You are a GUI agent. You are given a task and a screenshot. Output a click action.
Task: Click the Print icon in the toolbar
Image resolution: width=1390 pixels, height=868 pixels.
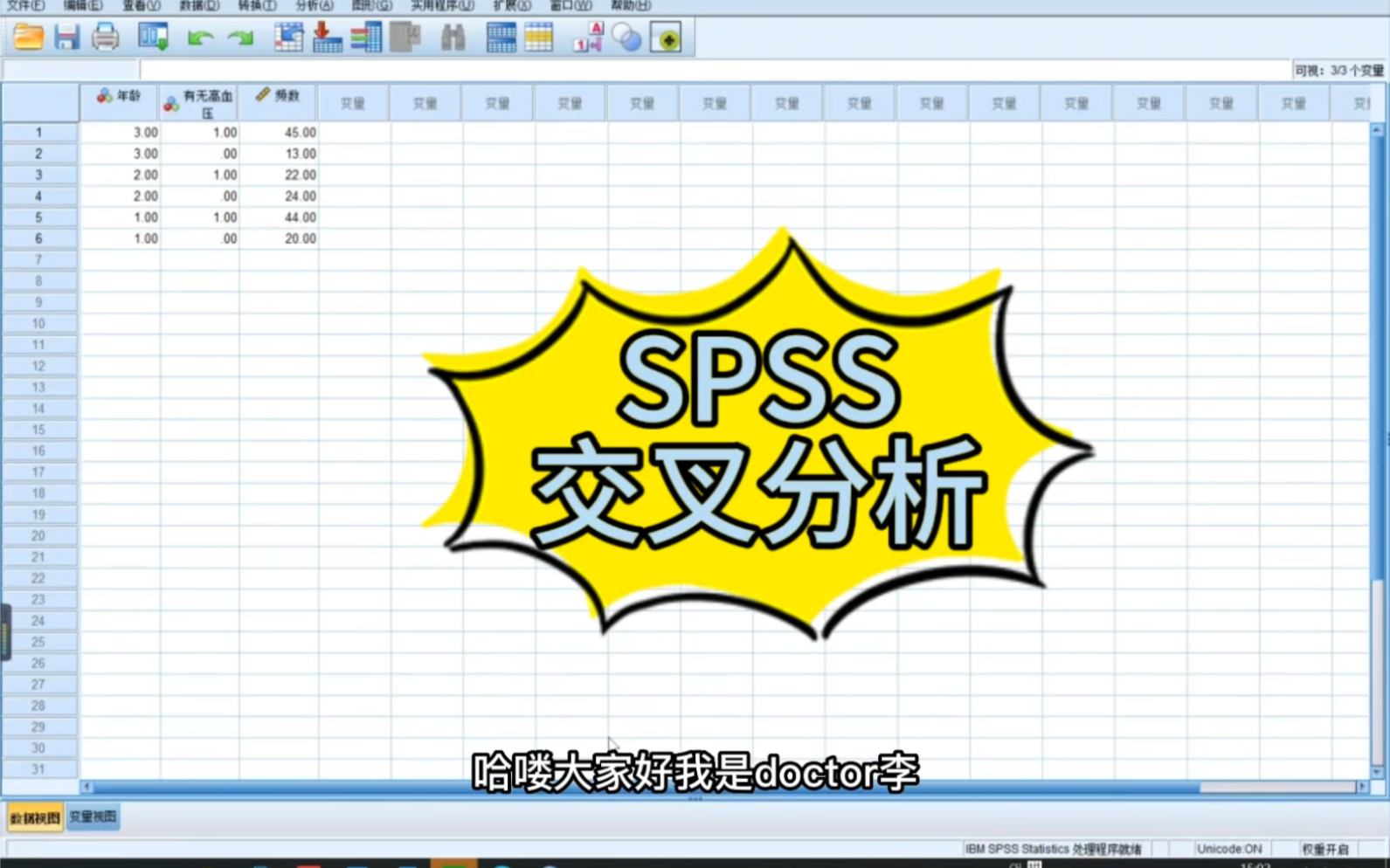[105, 38]
